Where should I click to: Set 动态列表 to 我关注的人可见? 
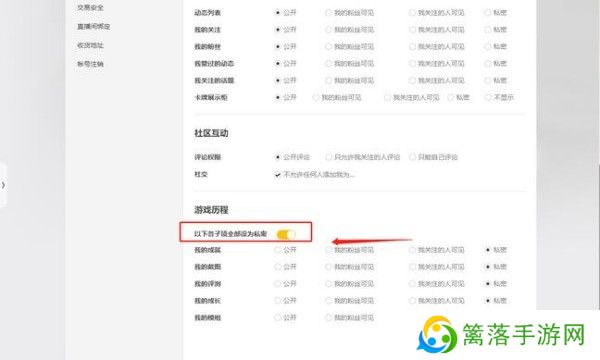click(412, 13)
